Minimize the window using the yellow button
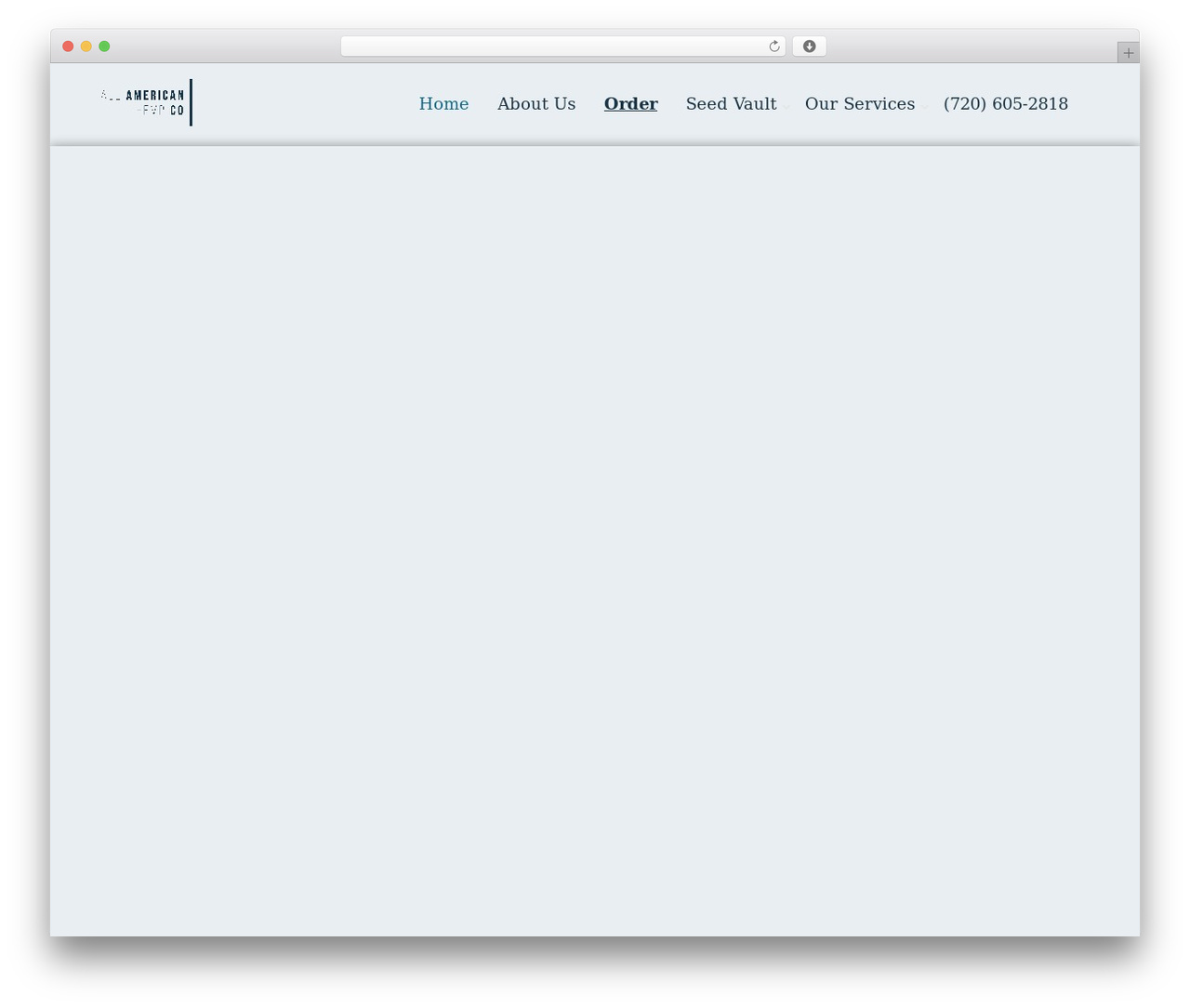The image size is (1190, 1008). pos(86,46)
